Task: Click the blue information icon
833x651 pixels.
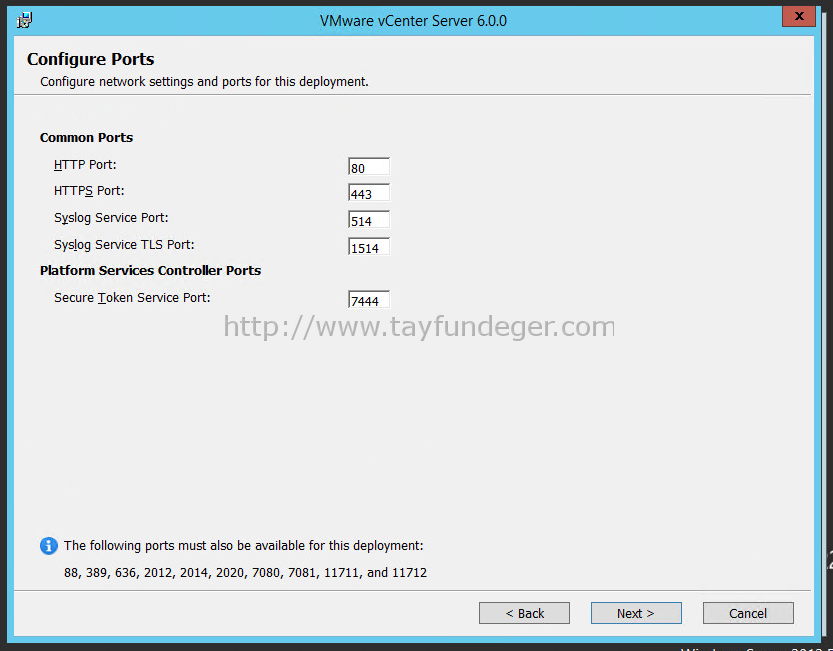Action: pyautogui.click(x=48, y=546)
